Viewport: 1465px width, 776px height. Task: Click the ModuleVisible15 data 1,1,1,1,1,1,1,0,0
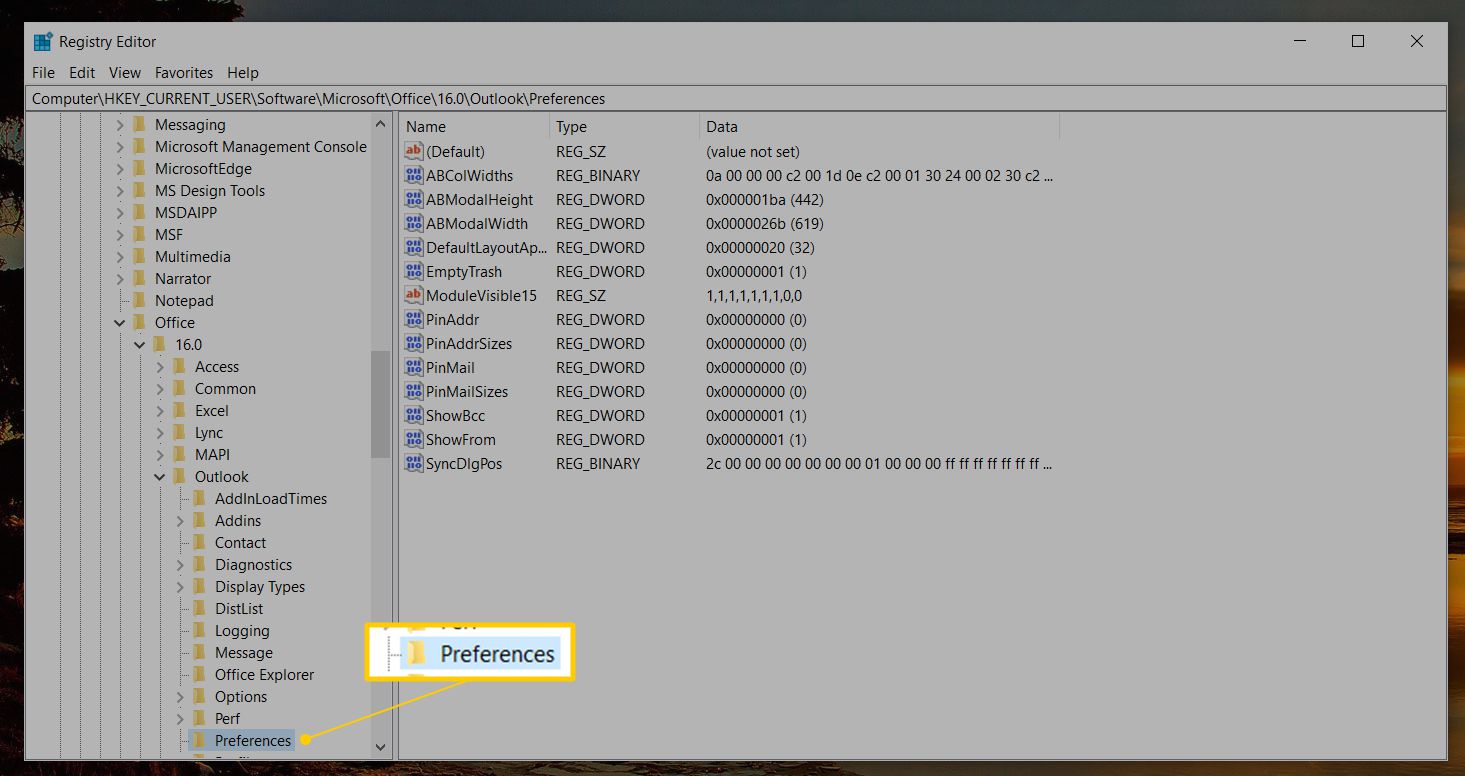pos(754,295)
